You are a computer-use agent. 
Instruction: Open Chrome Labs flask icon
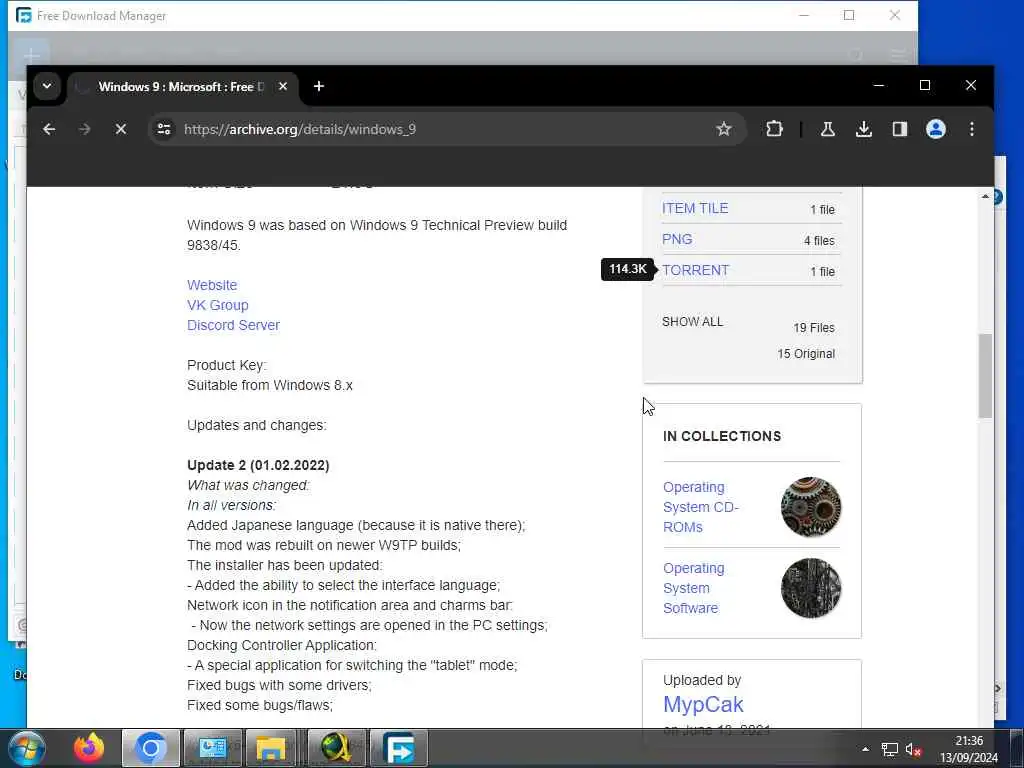(x=827, y=129)
